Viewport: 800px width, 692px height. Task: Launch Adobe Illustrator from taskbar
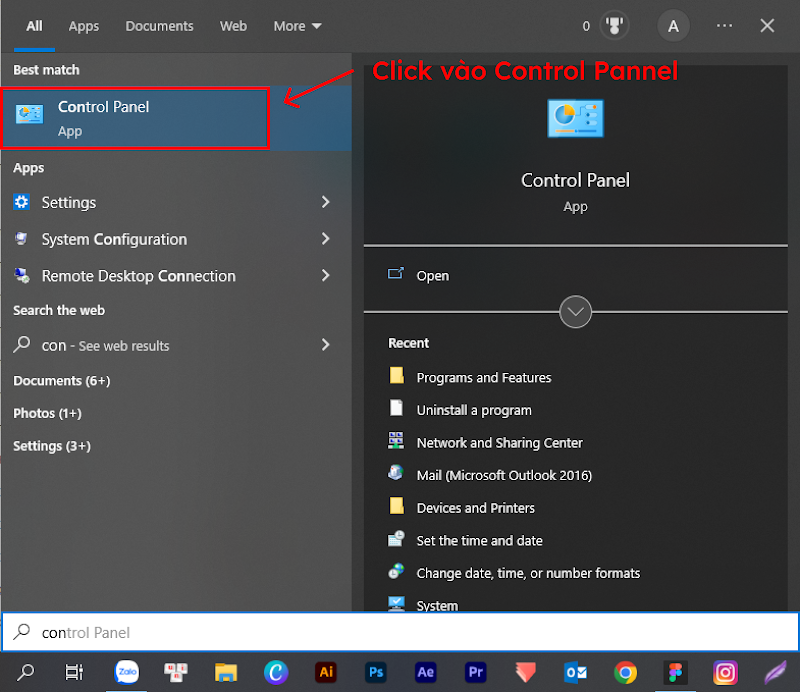(325, 672)
